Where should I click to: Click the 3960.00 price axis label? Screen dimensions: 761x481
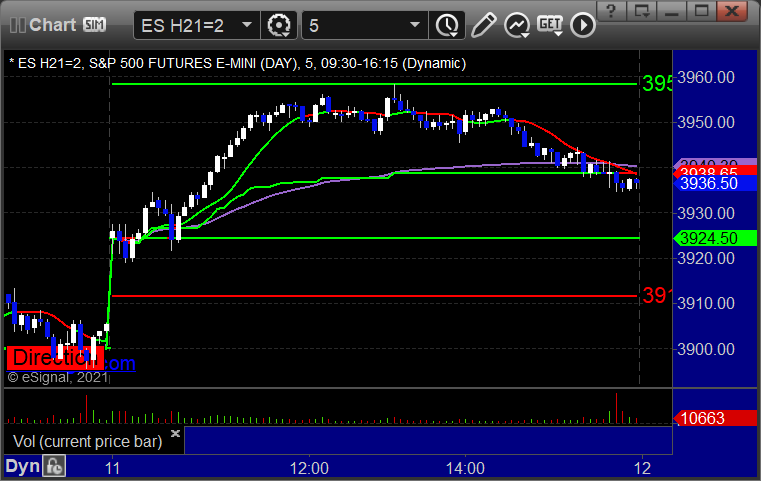[x=706, y=77]
